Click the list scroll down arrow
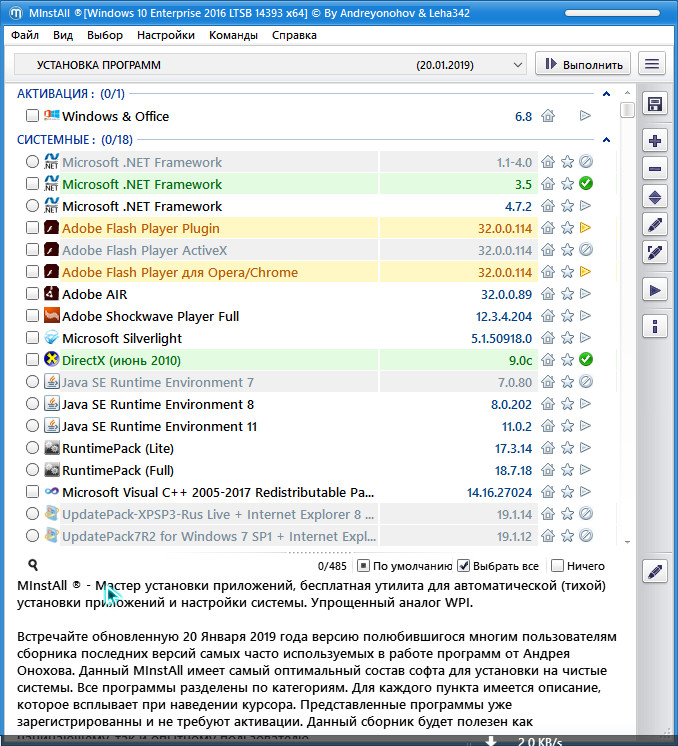The image size is (678, 746). 627,542
